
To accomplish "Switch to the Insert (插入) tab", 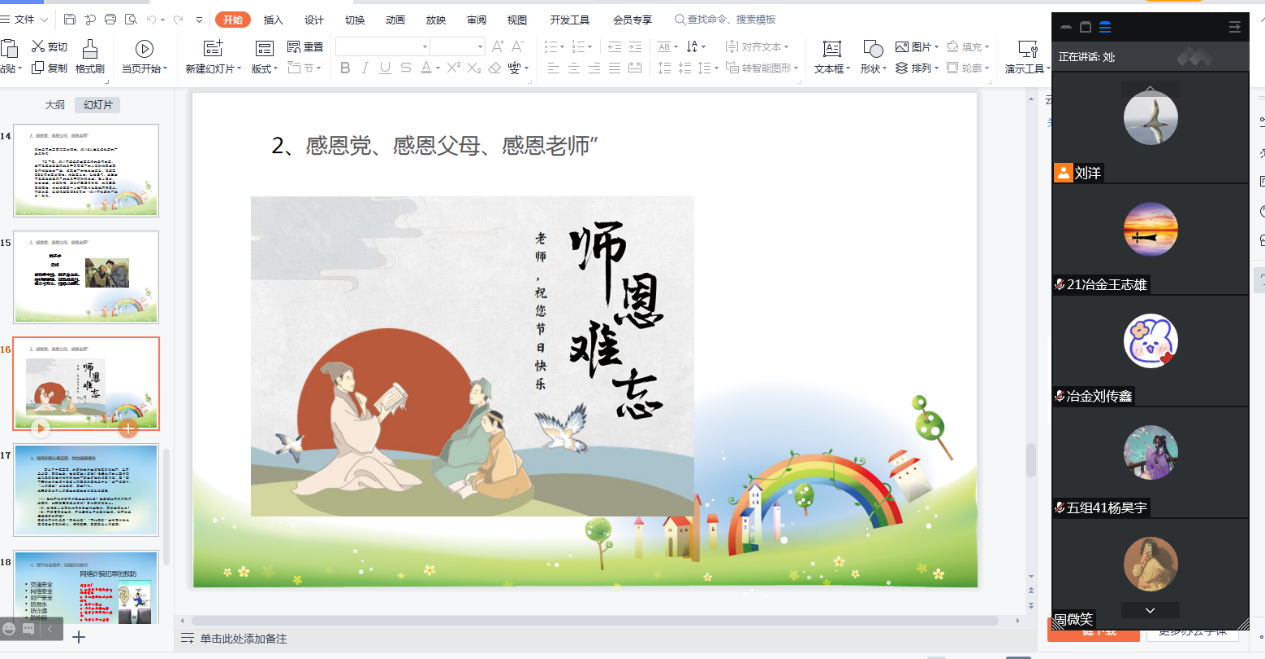I will [x=273, y=20].
